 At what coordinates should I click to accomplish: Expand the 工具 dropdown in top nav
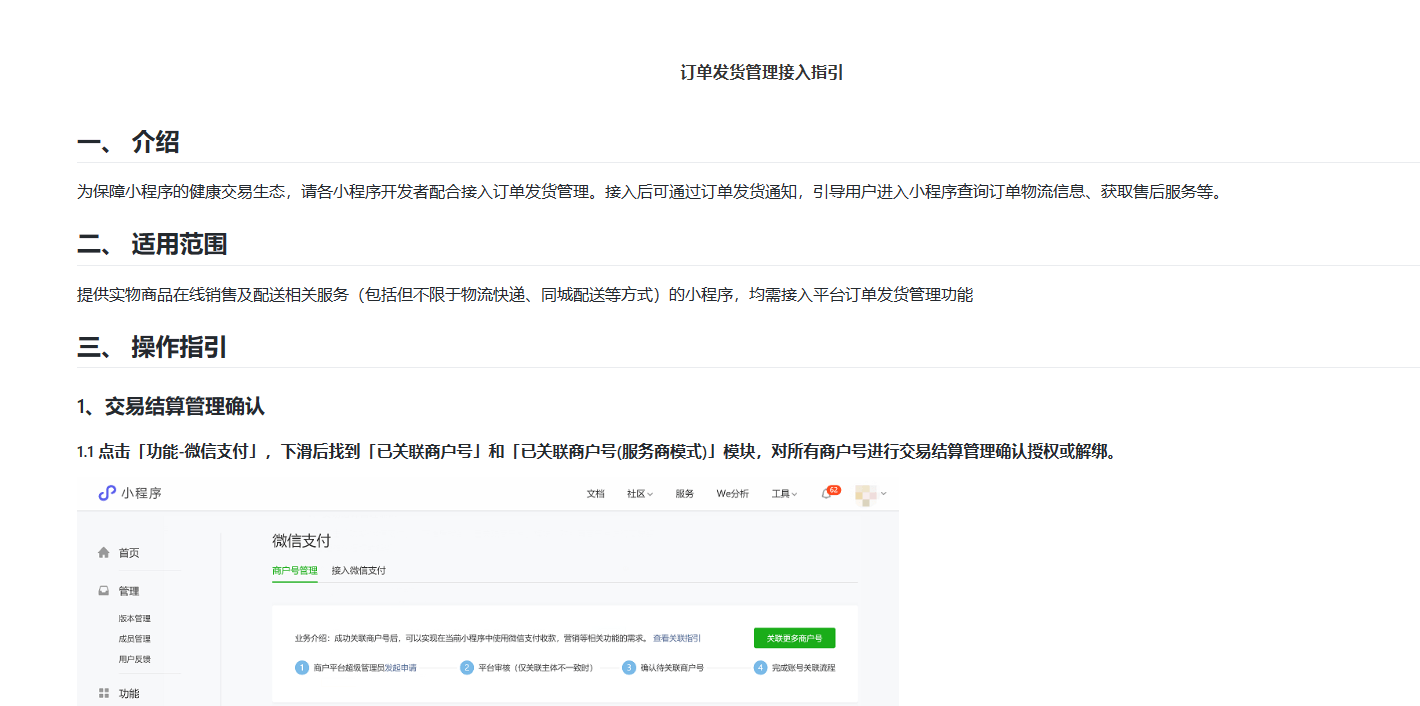pyautogui.click(x=784, y=494)
